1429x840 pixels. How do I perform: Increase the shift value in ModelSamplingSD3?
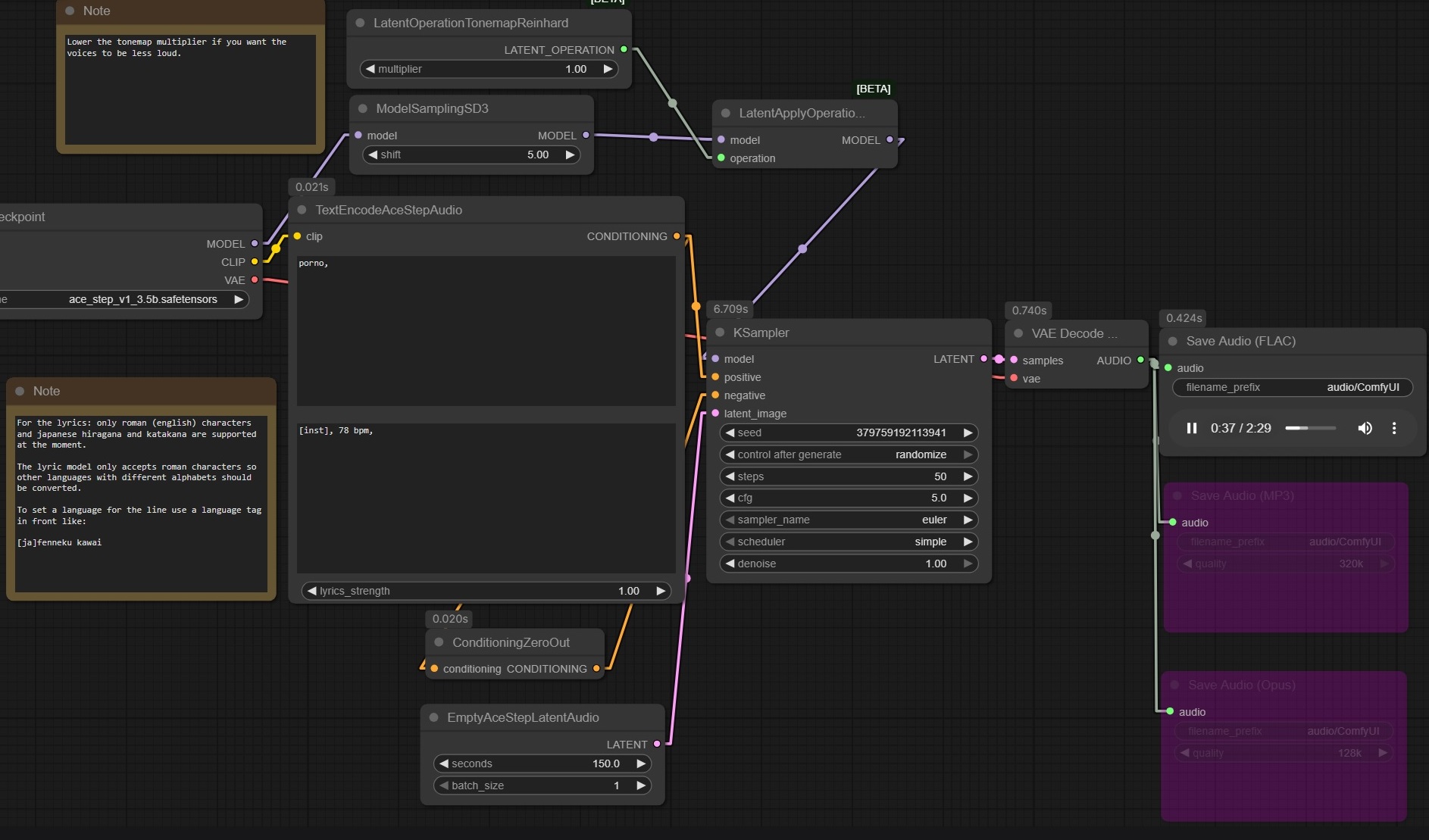[x=570, y=155]
